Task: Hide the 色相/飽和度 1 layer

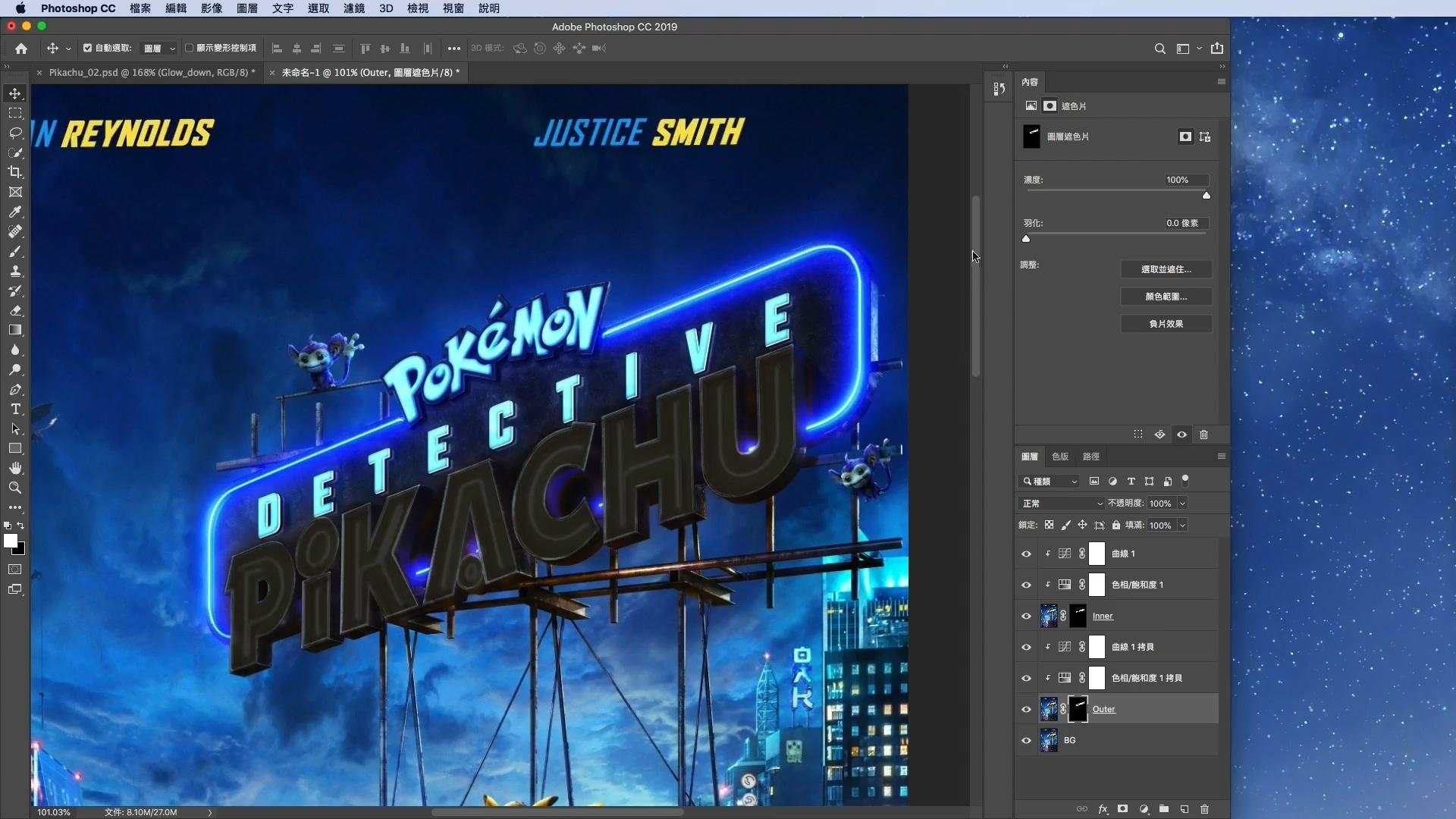Action: coord(1026,585)
